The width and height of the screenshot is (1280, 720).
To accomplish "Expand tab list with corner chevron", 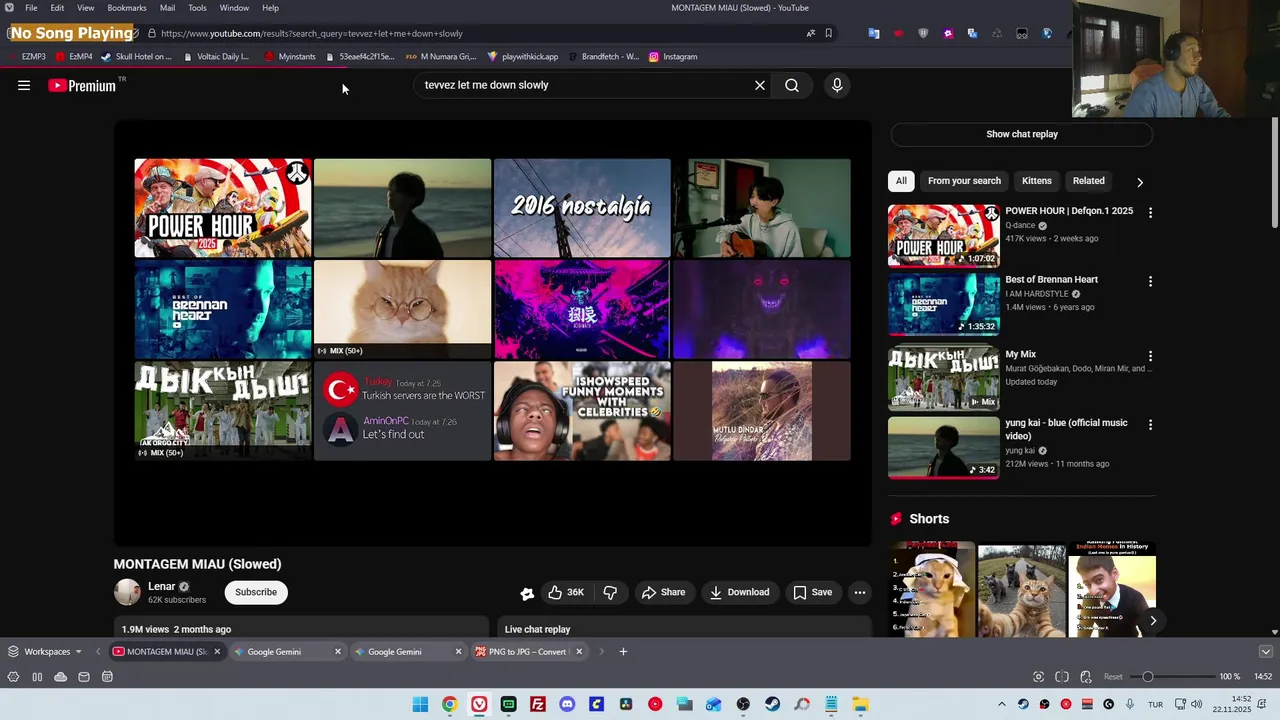I will pos(1265,652).
